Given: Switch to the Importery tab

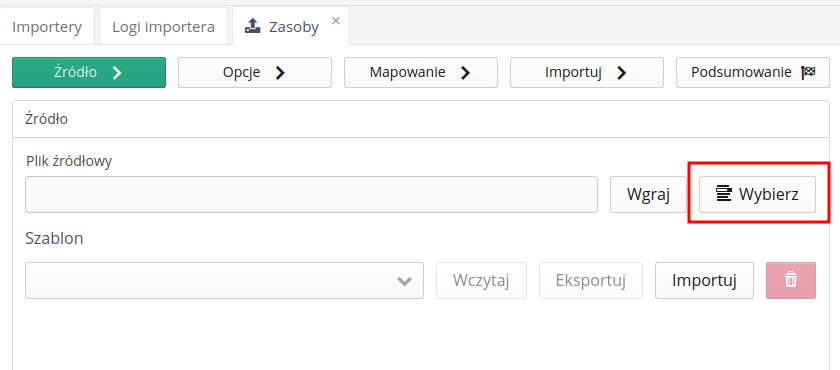Looking at the screenshot, I should (47, 26).
